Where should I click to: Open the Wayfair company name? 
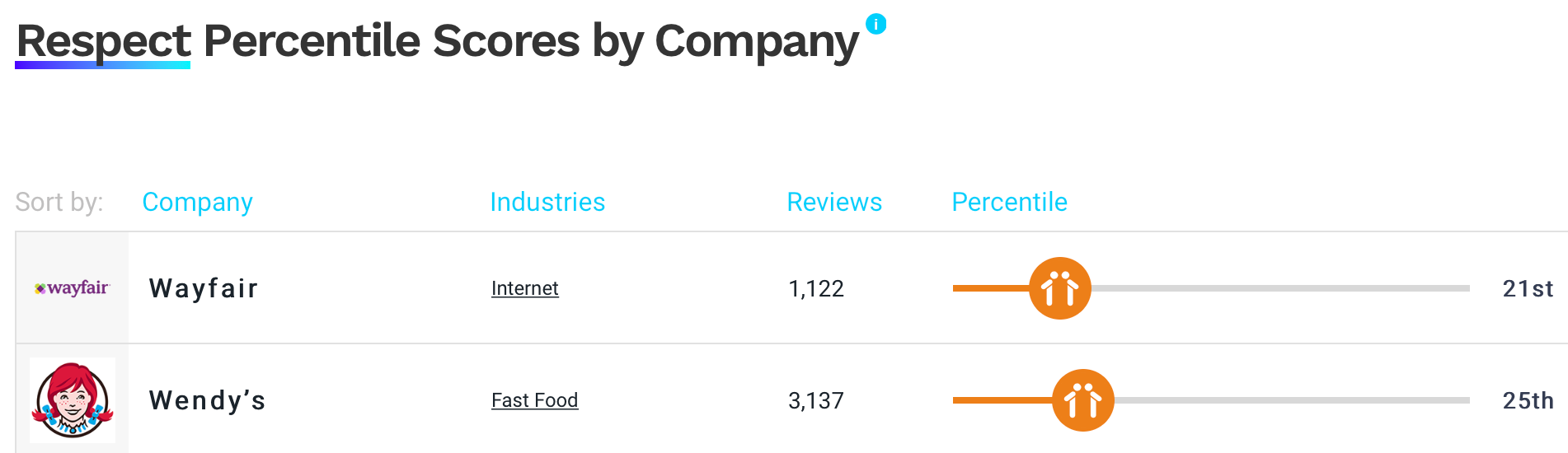click(204, 288)
